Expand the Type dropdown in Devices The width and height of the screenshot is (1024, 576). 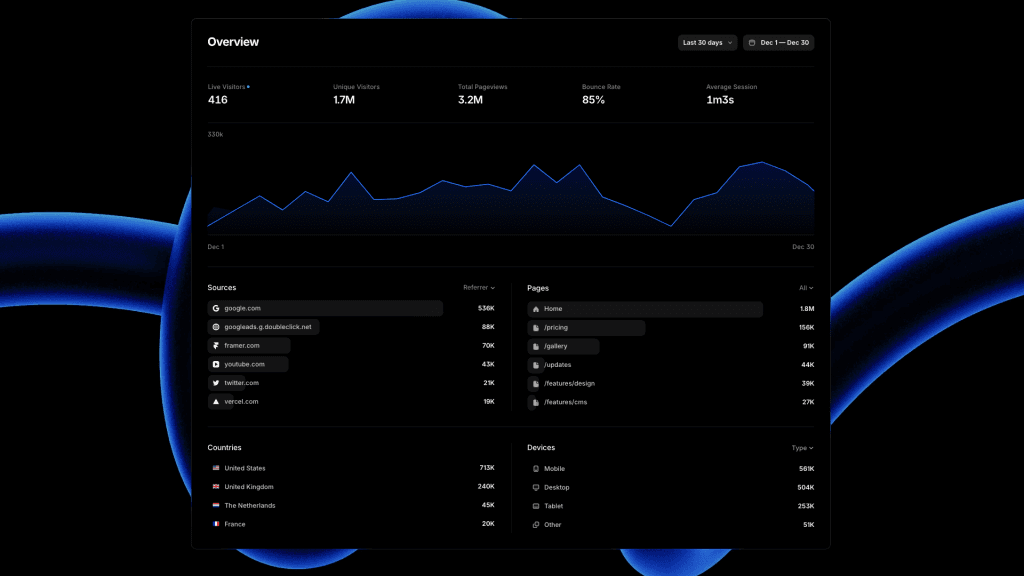pos(803,448)
